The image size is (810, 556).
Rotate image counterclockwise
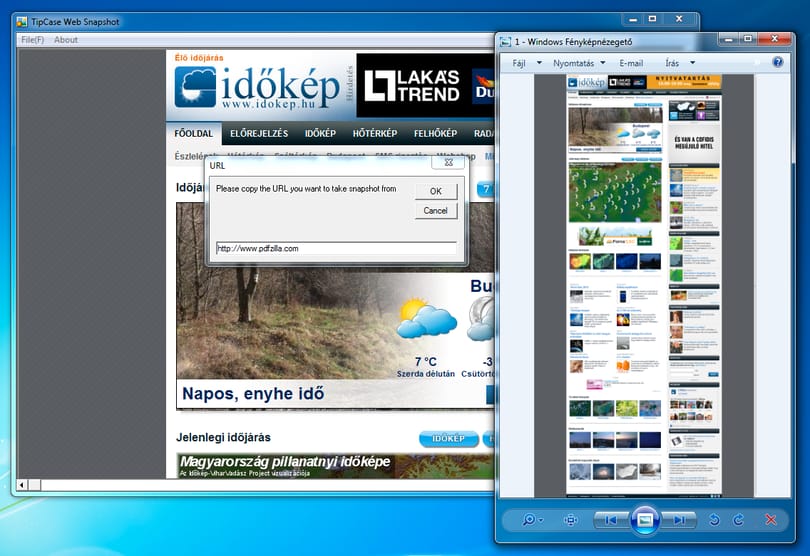(714, 520)
